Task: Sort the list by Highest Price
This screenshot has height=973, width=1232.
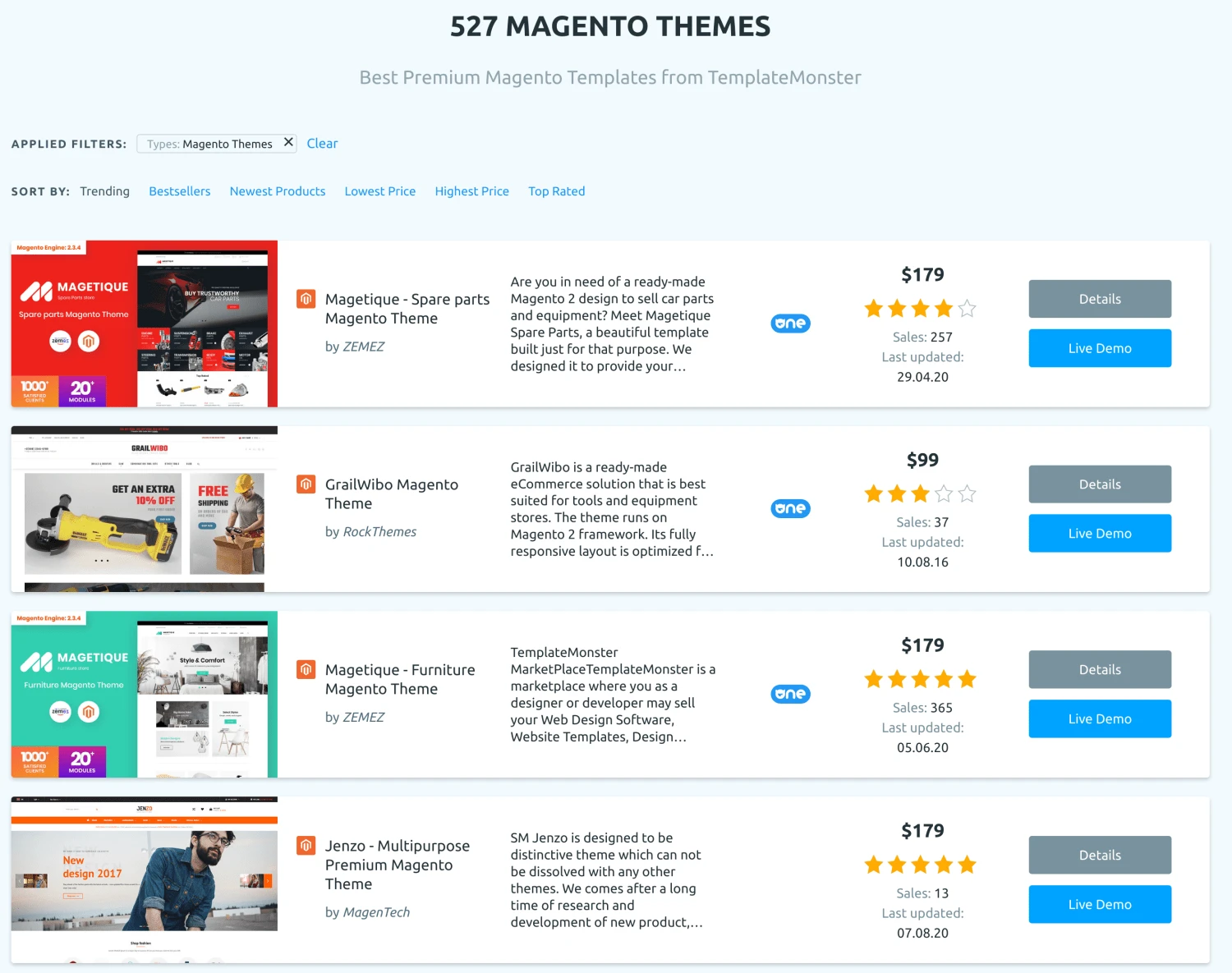Action: click(x=471, y=191)
